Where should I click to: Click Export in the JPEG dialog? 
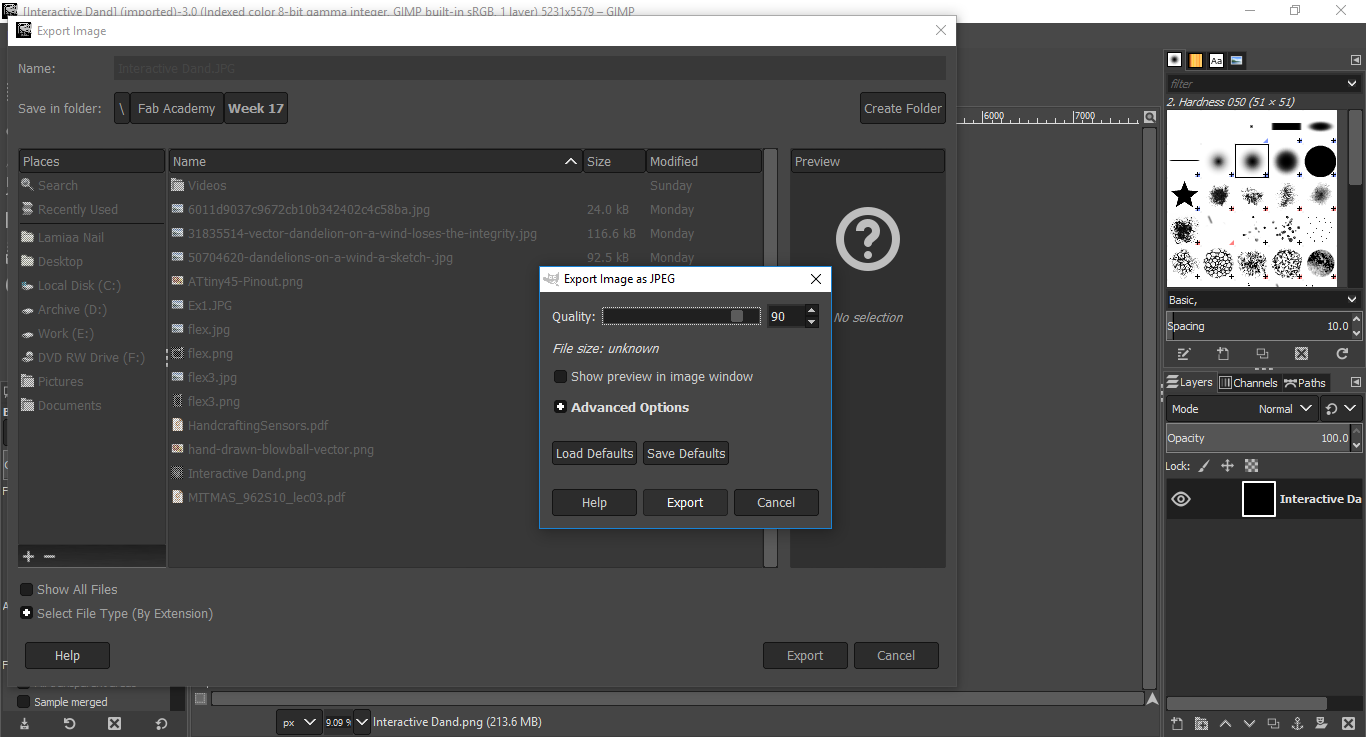coord(685,503)
